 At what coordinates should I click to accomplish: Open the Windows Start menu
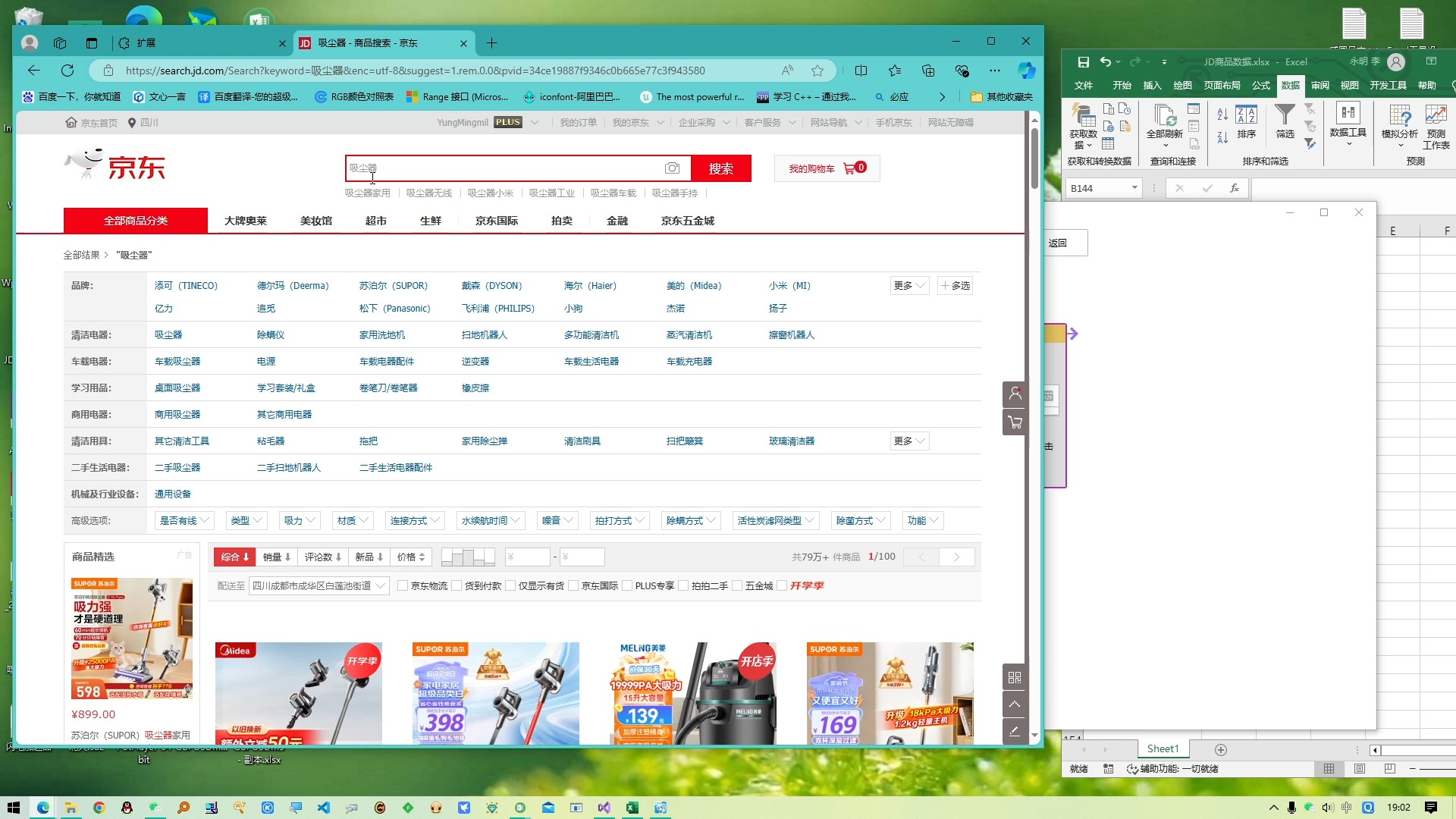point(14,808)
